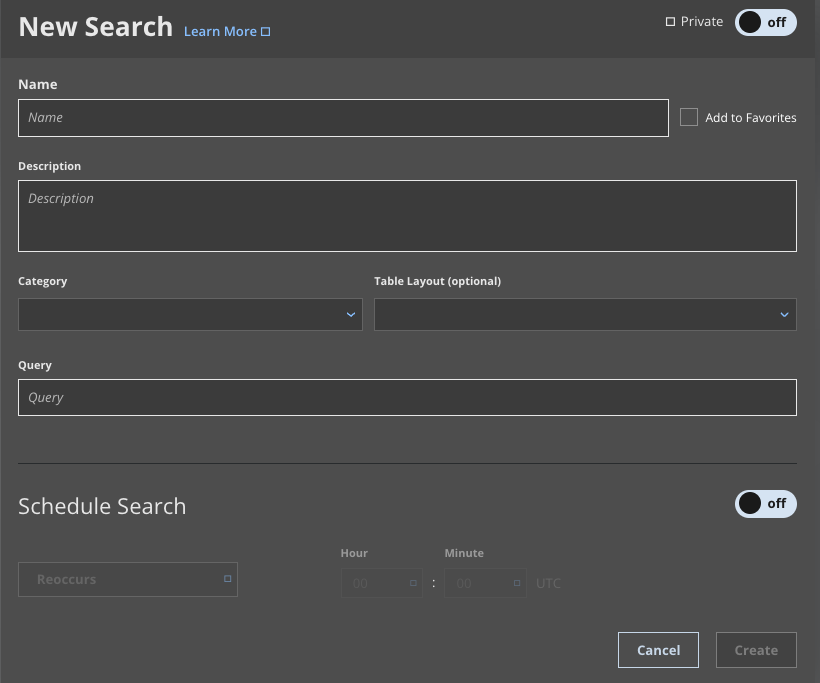
Task: Check the Add to Favorites checkbox
Action: (689, 117)
